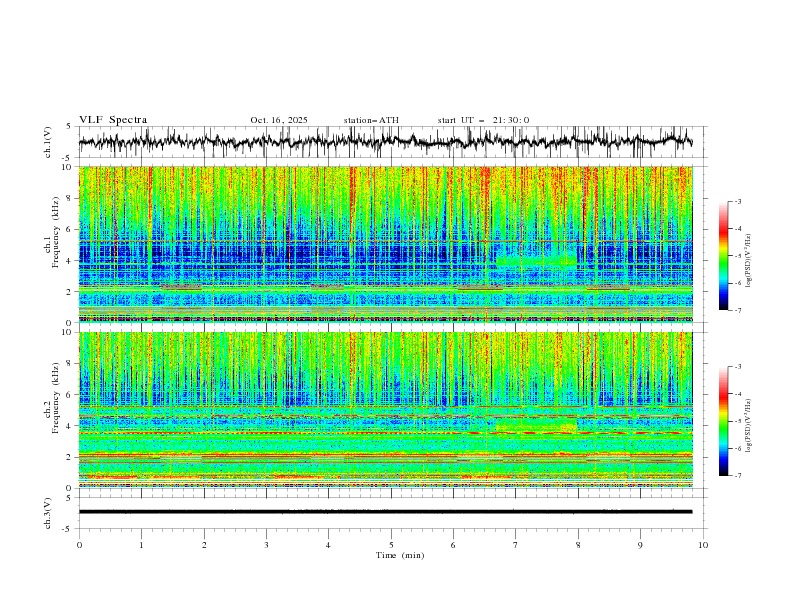Click the ch.1 voltage waveform trace
The width and height of the screenshot is (792, 612).
click(x=385, y=142)
